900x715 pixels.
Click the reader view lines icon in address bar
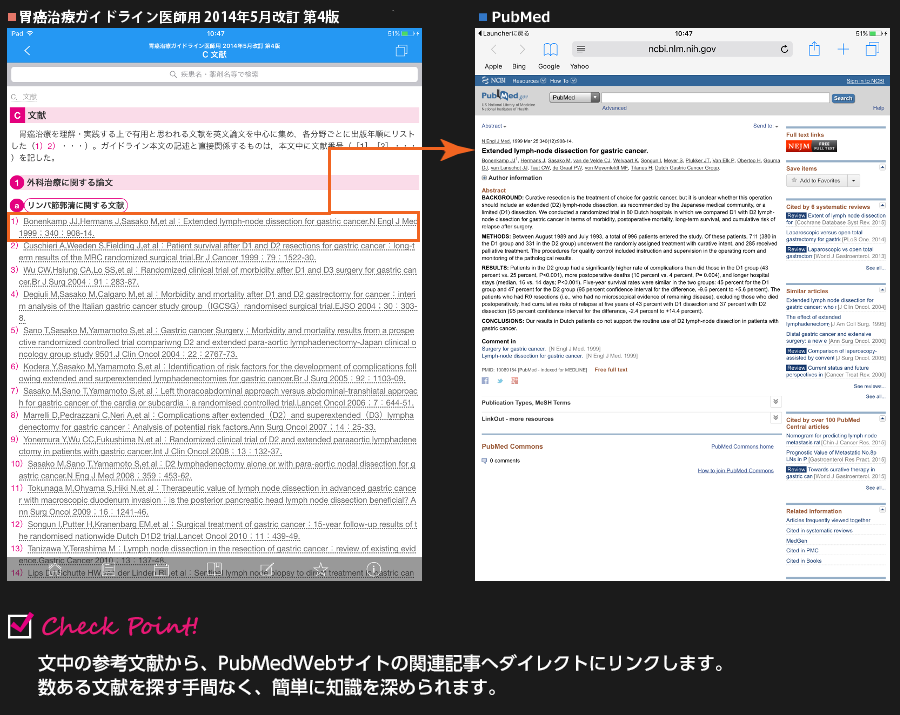click(581, 49)
